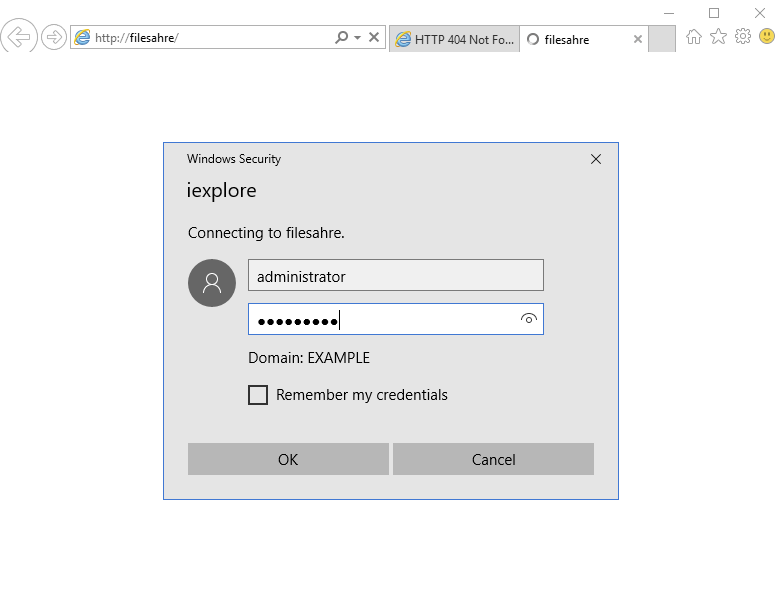The width and height of the screenshot is (783, 592).
Task: Click the administrator username field
Action: coord(395,275)
